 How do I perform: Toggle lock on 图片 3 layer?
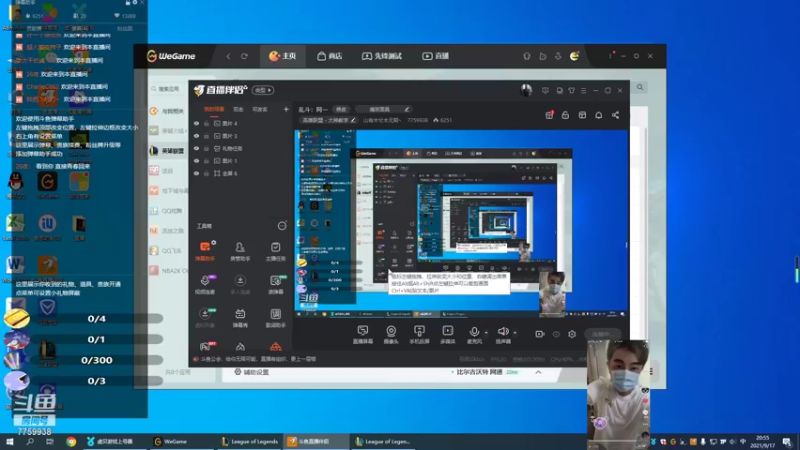coord(207,136)
